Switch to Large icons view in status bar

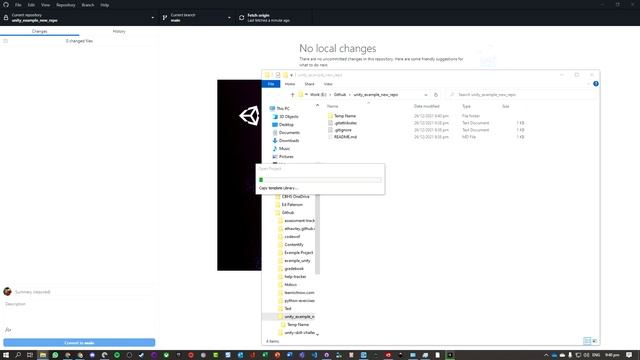pos(594,341)
